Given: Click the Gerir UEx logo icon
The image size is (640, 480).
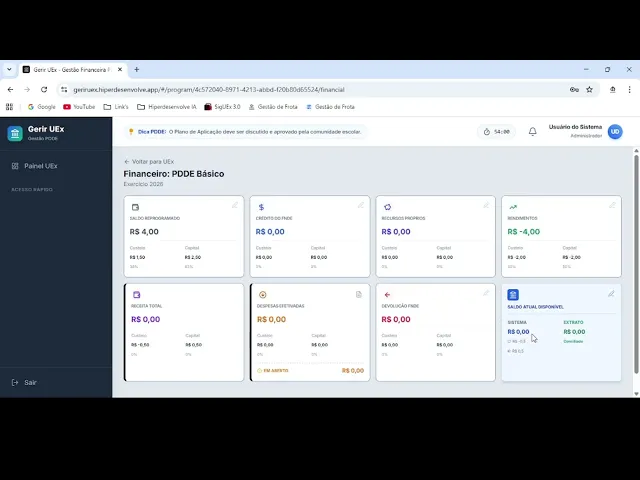Looking at the screenshot, I should click(x=15, y=133).
